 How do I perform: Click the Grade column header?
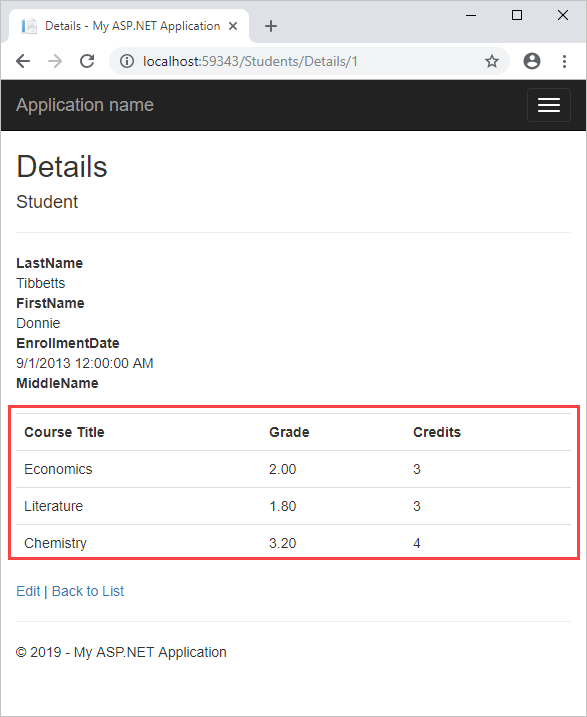coord(289,432)
